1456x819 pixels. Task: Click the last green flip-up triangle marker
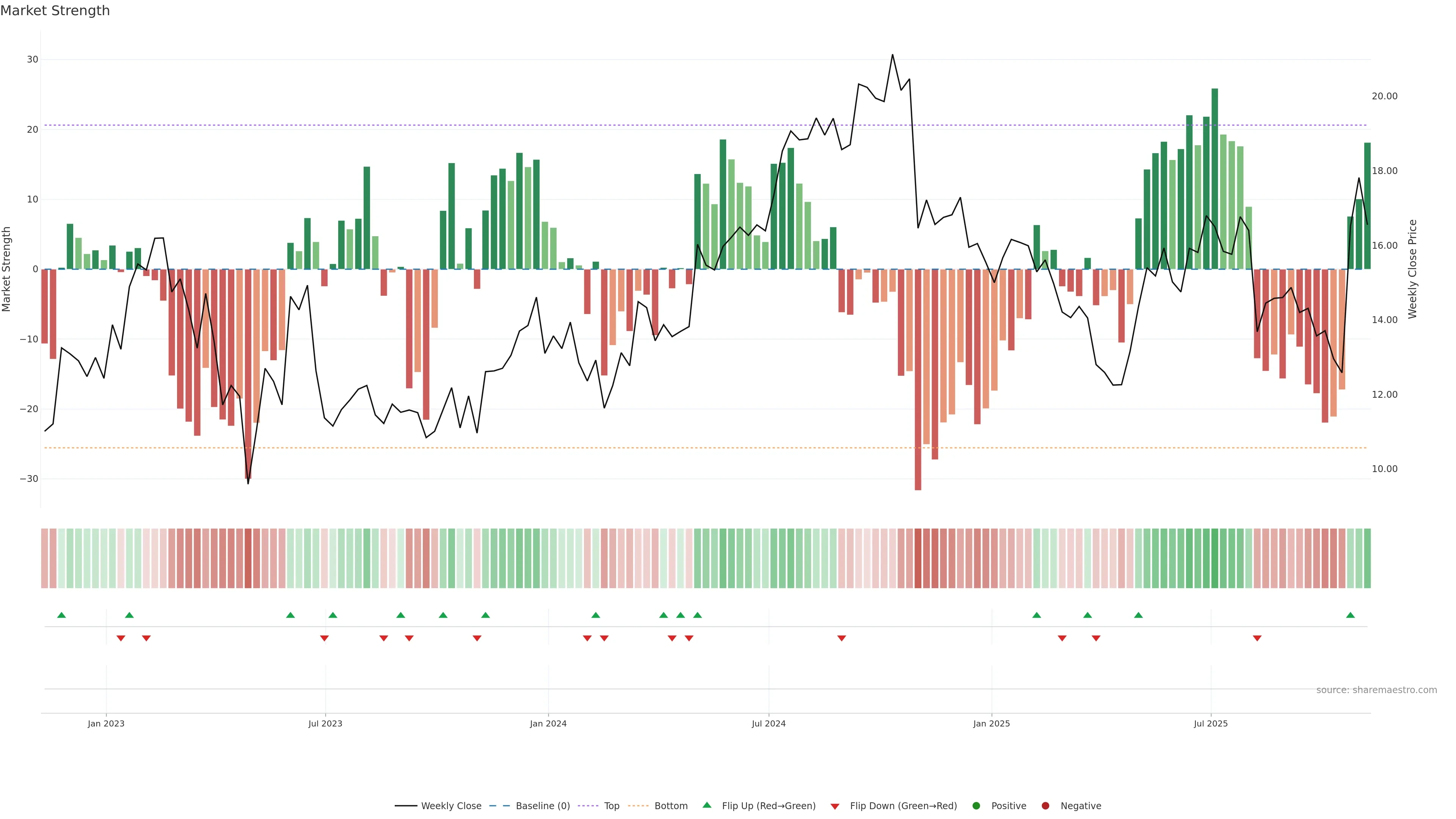click(x=1350, y=615)
